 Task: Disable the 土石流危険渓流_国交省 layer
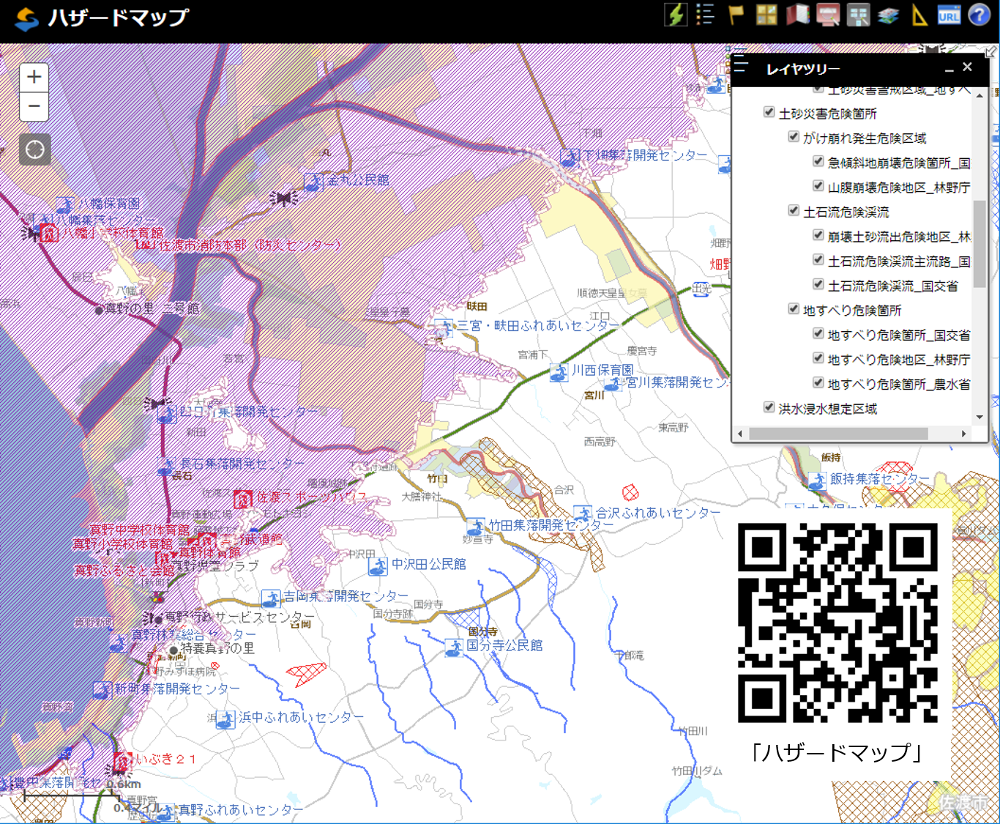(819, 283)
